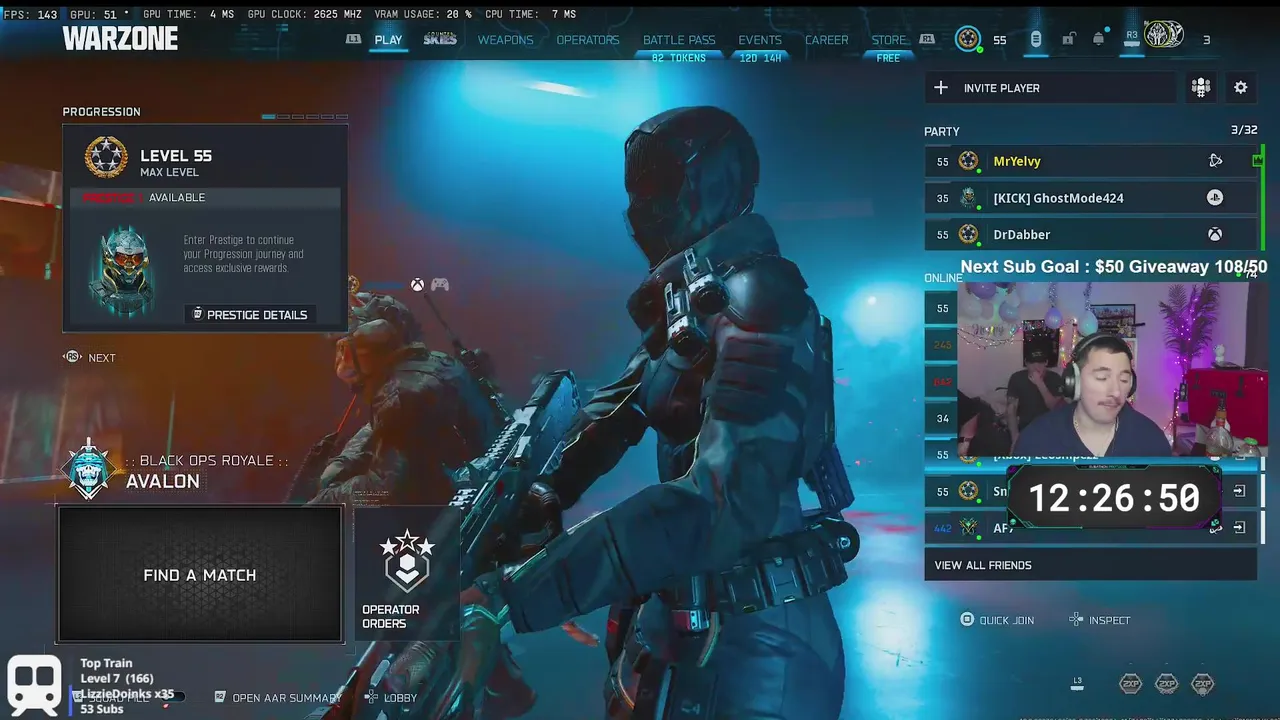The height and width of the screenshot is (720, 1280).
Task: Click the train icon in stream overlay
Action: point(34,686)
